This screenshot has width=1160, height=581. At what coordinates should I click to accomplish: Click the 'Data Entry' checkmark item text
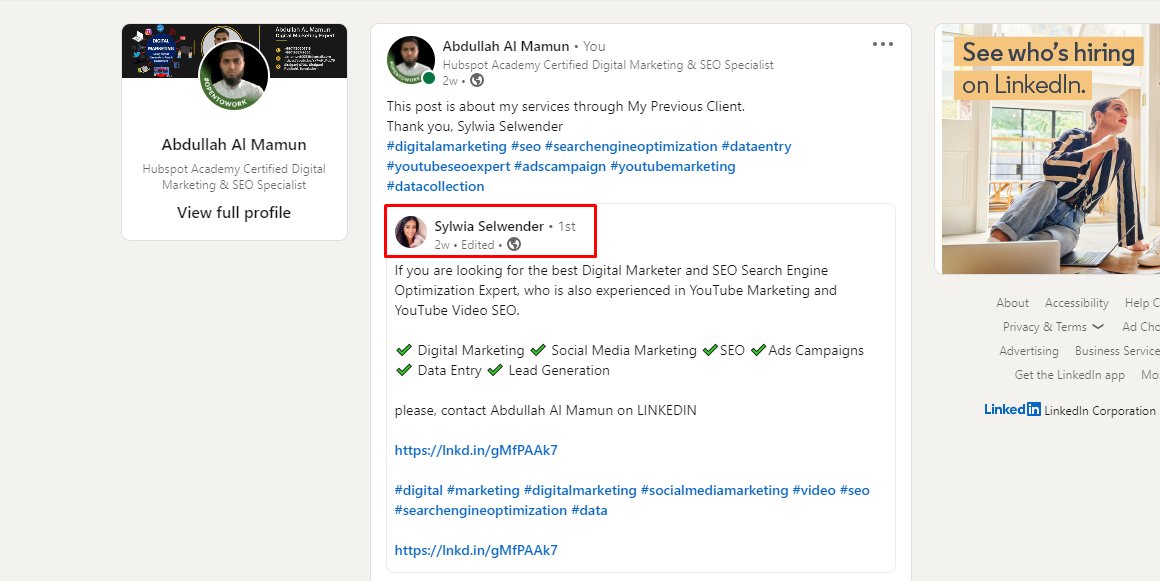pyautogui.click(x=449, y=370)
